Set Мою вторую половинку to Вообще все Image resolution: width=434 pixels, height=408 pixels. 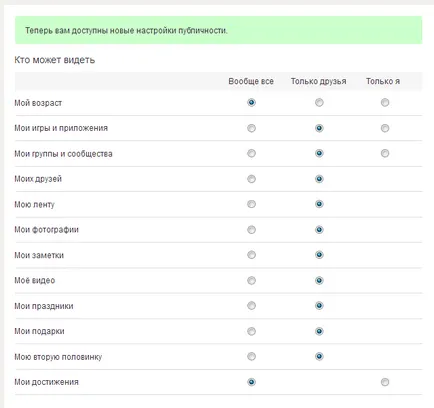pos(251,357)
